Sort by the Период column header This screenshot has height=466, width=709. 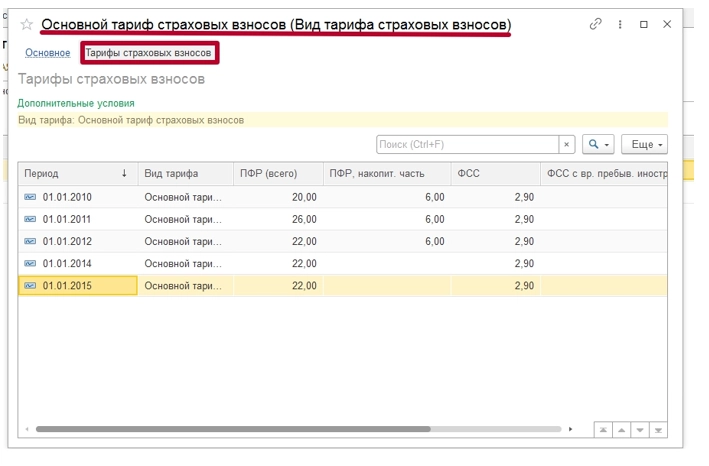coord(78,174)
